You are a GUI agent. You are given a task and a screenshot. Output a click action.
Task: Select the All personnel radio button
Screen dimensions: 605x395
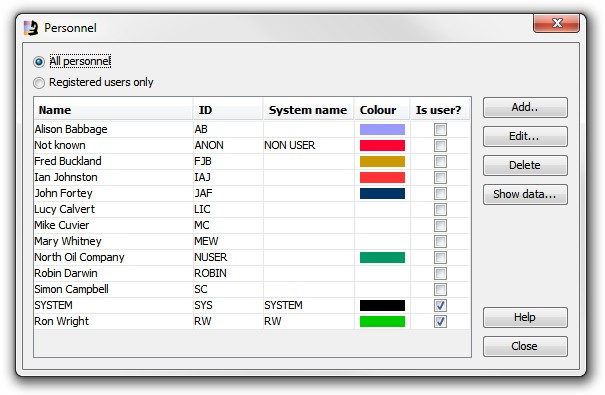39,62
